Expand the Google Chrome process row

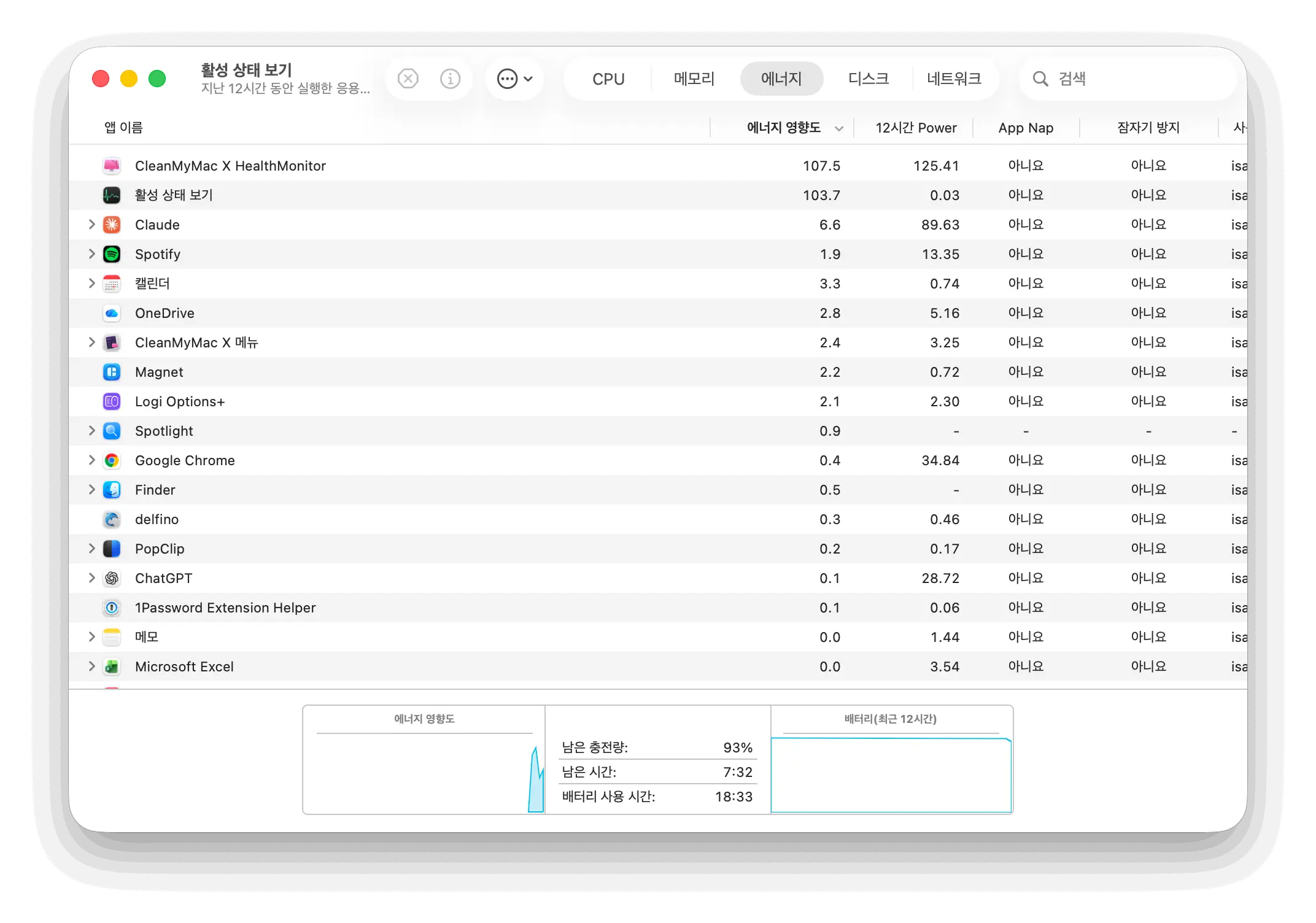pos(91,460)
